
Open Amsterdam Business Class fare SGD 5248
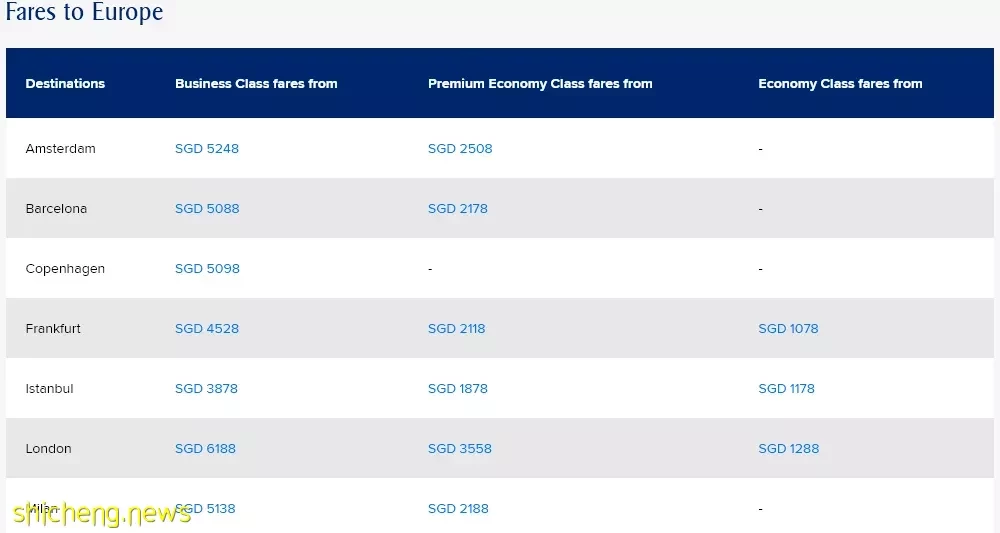(207, 149)
